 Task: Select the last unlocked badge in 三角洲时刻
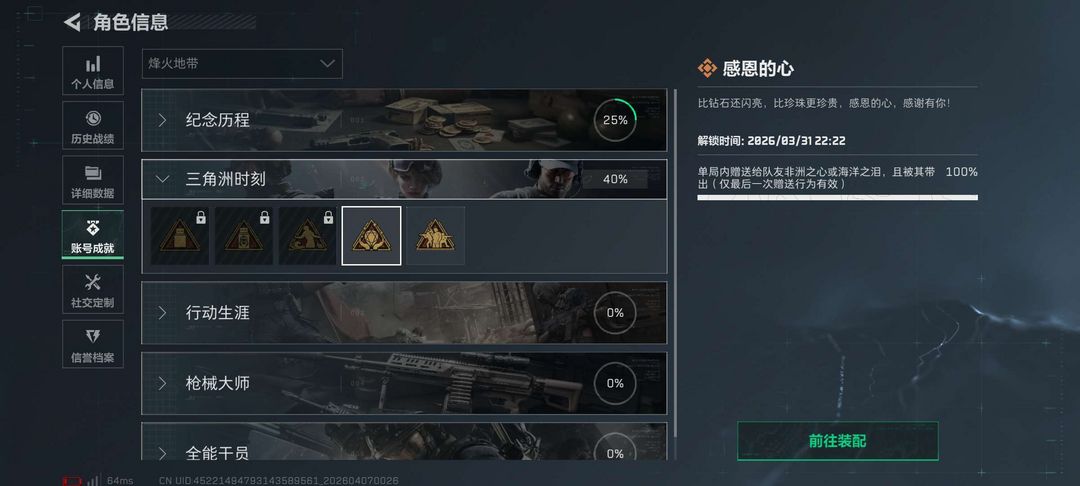(435, 235)
